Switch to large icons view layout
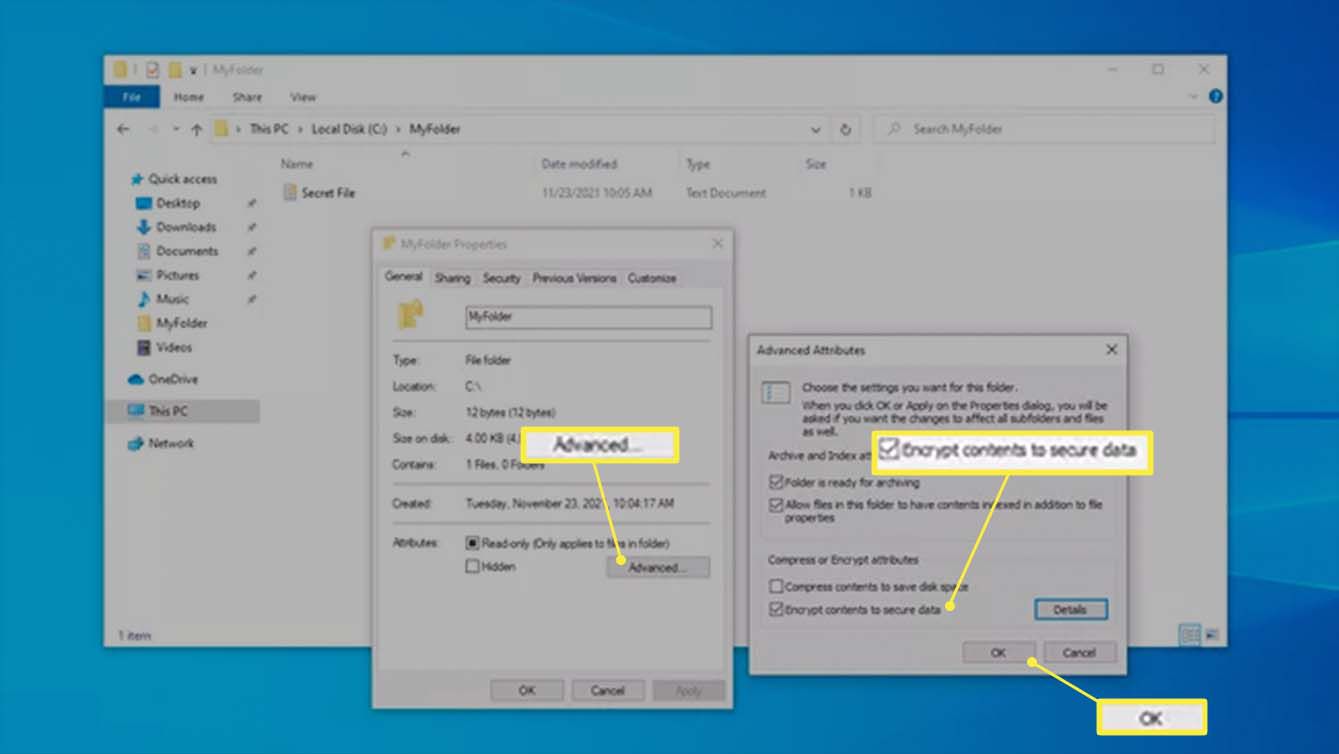Image resolution: width=1339 pixels, height=754 pixels. 1212,635
